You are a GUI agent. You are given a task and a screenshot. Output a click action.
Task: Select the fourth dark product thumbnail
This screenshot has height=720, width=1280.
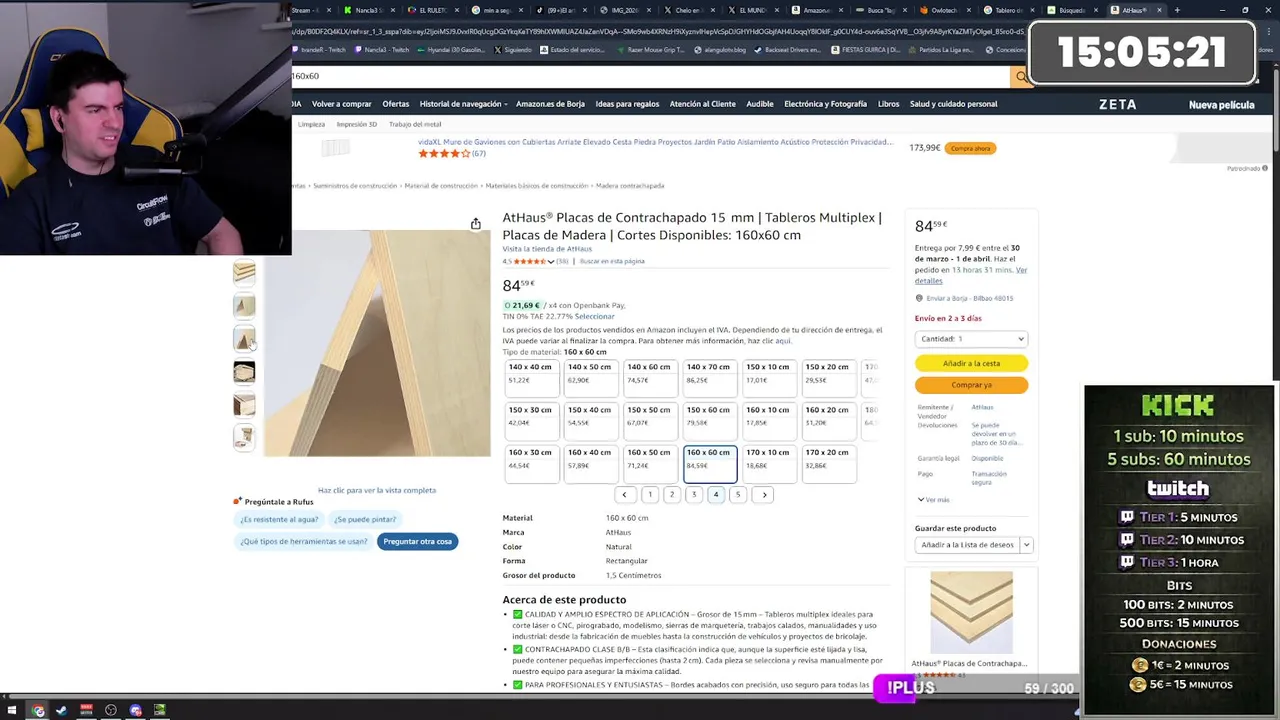(x=244, y=372)
